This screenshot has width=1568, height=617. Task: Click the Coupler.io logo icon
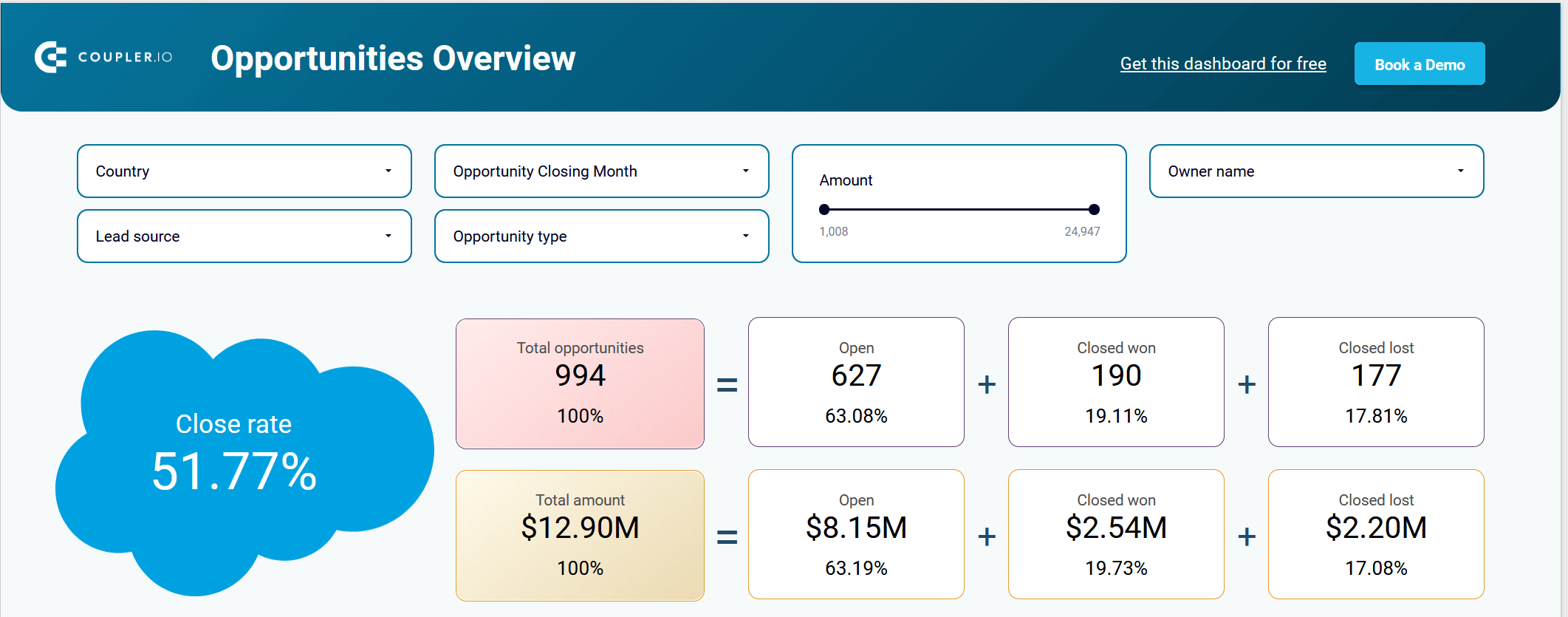pos(50,58)
